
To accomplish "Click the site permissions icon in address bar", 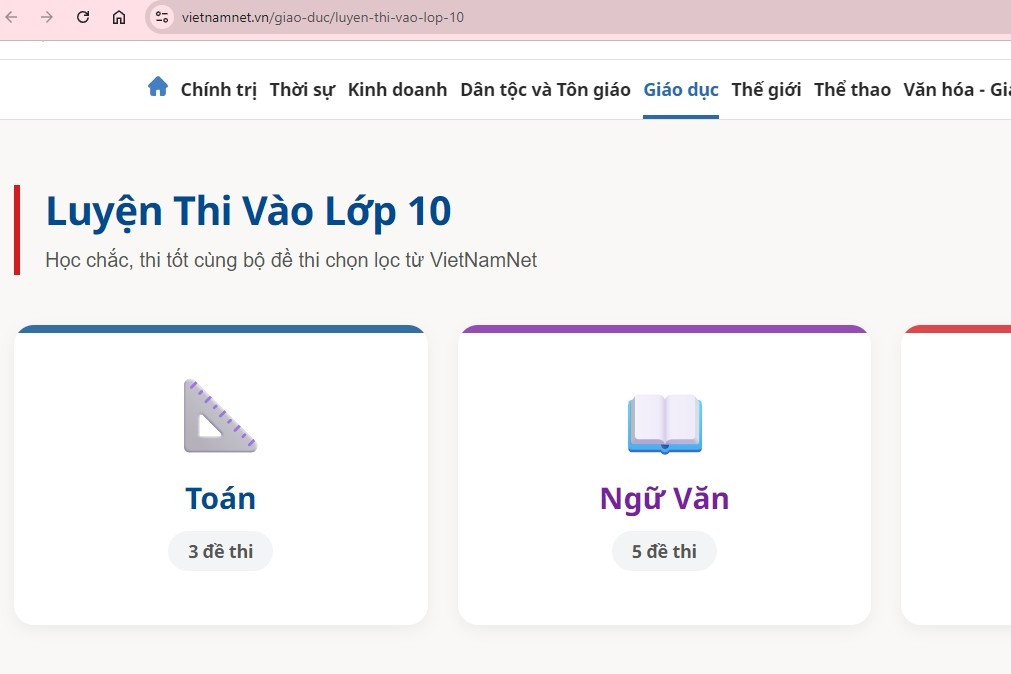I will (x=160, y=17).
